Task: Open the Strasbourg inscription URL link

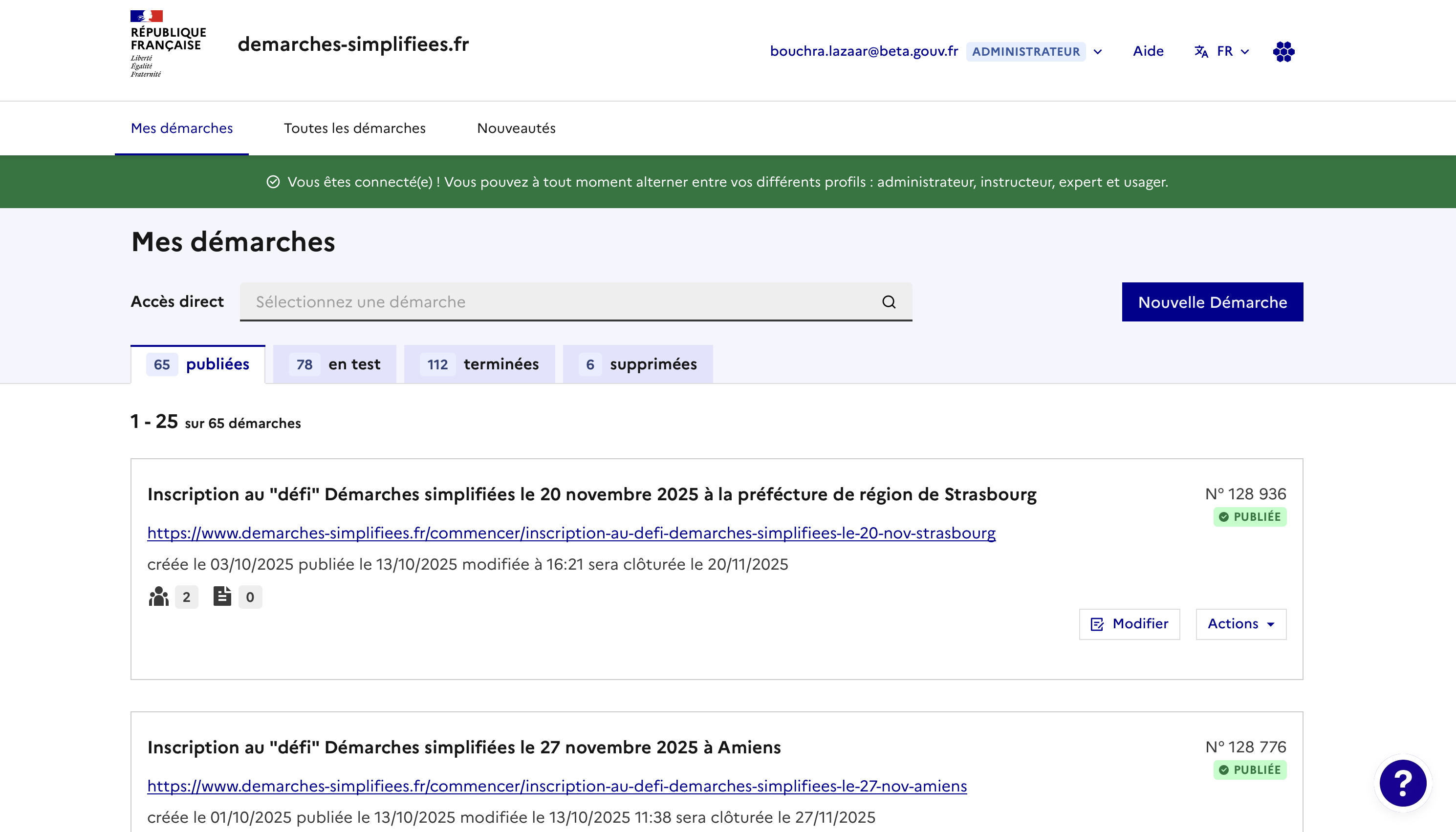Action: (571, 533)
